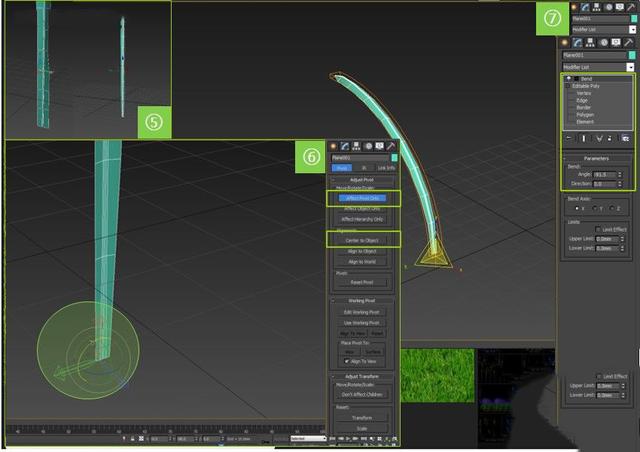Viewport: 640px width, 452px height.
Task: Select X Bend Axis radio button
Action: 577,208
